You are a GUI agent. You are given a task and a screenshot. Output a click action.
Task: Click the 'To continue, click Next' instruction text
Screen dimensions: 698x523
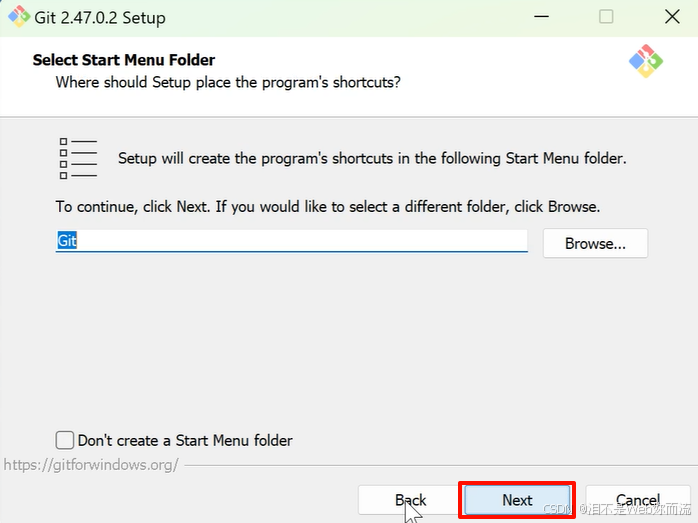328,207
